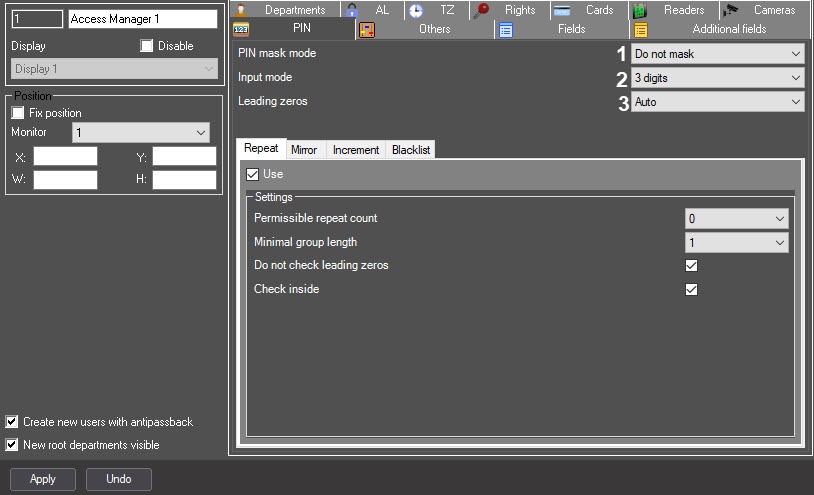Uncheck Create new users with antipassback
The image size is (814, 495).
point(11,422)
